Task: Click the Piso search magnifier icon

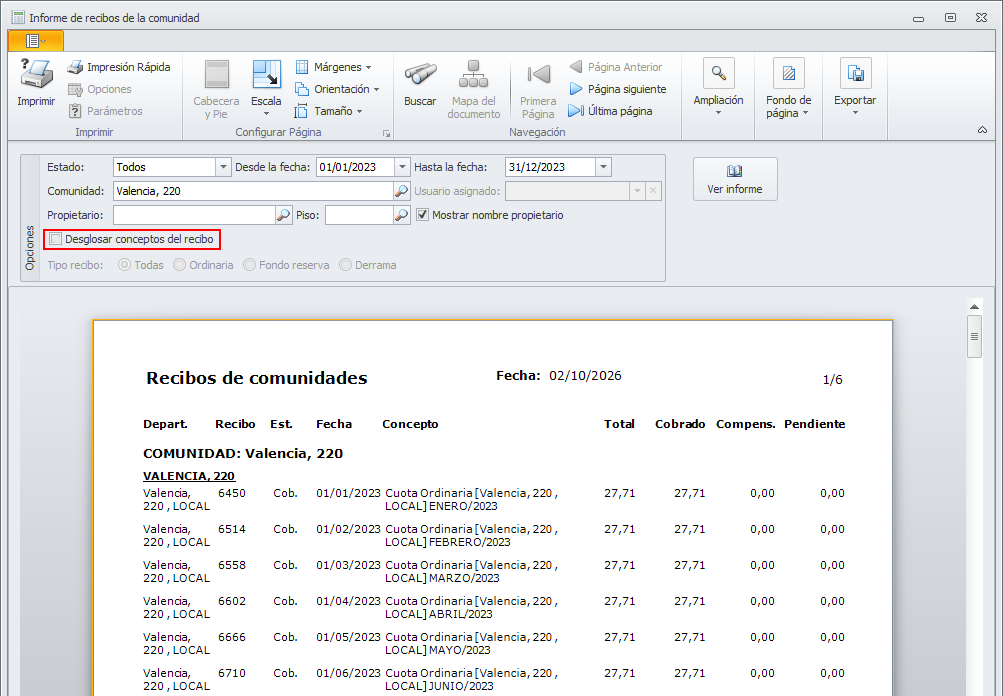Action: tap(402, 215)
